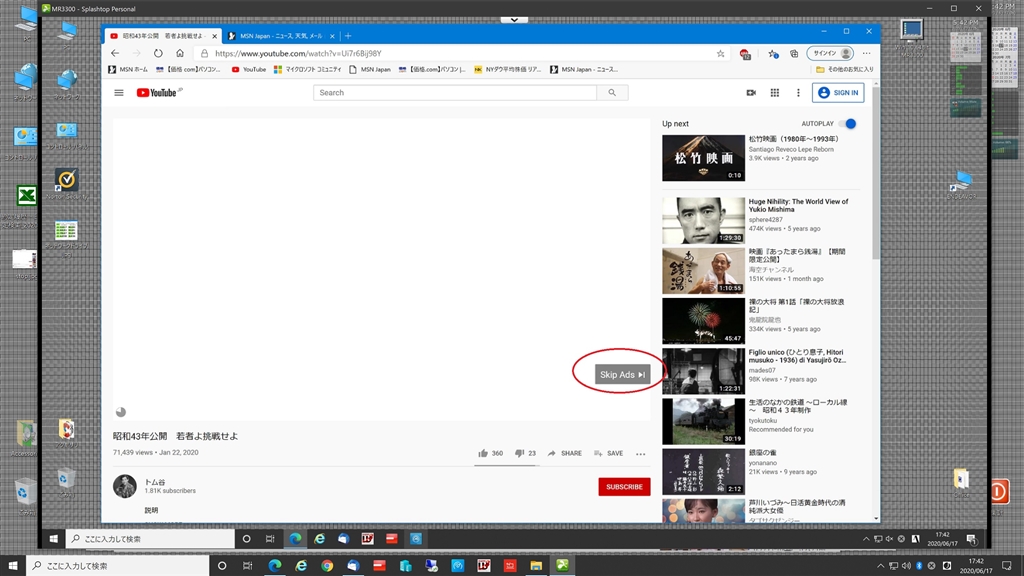
Task: Like the video with thumbs up icon
Action: click(x=483, y=453)
